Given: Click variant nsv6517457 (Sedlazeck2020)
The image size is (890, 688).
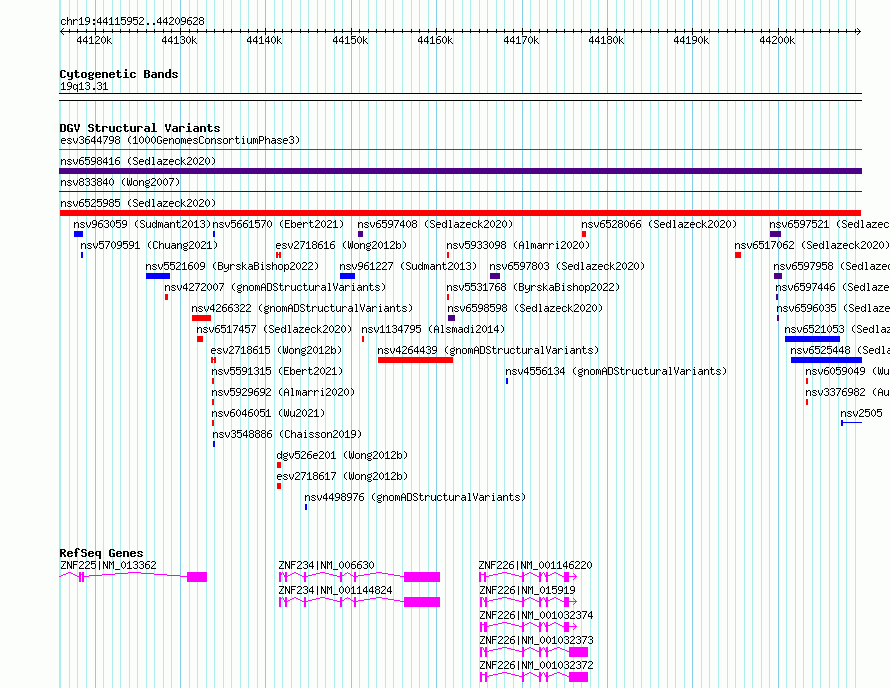Looking at the screenshot, I should tap(274, 329).
